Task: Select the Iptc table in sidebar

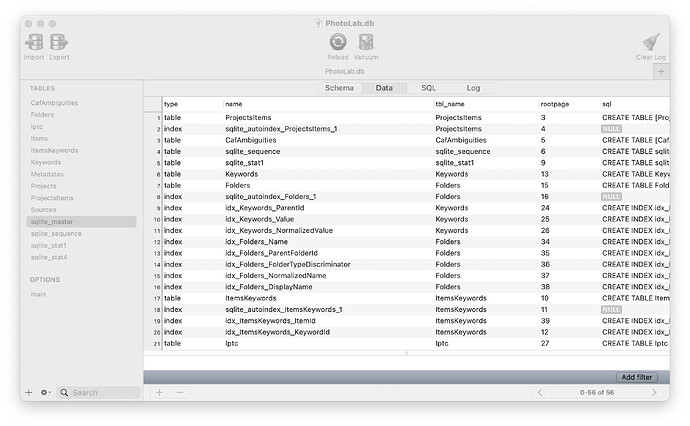Action: (x=37, y=127)
